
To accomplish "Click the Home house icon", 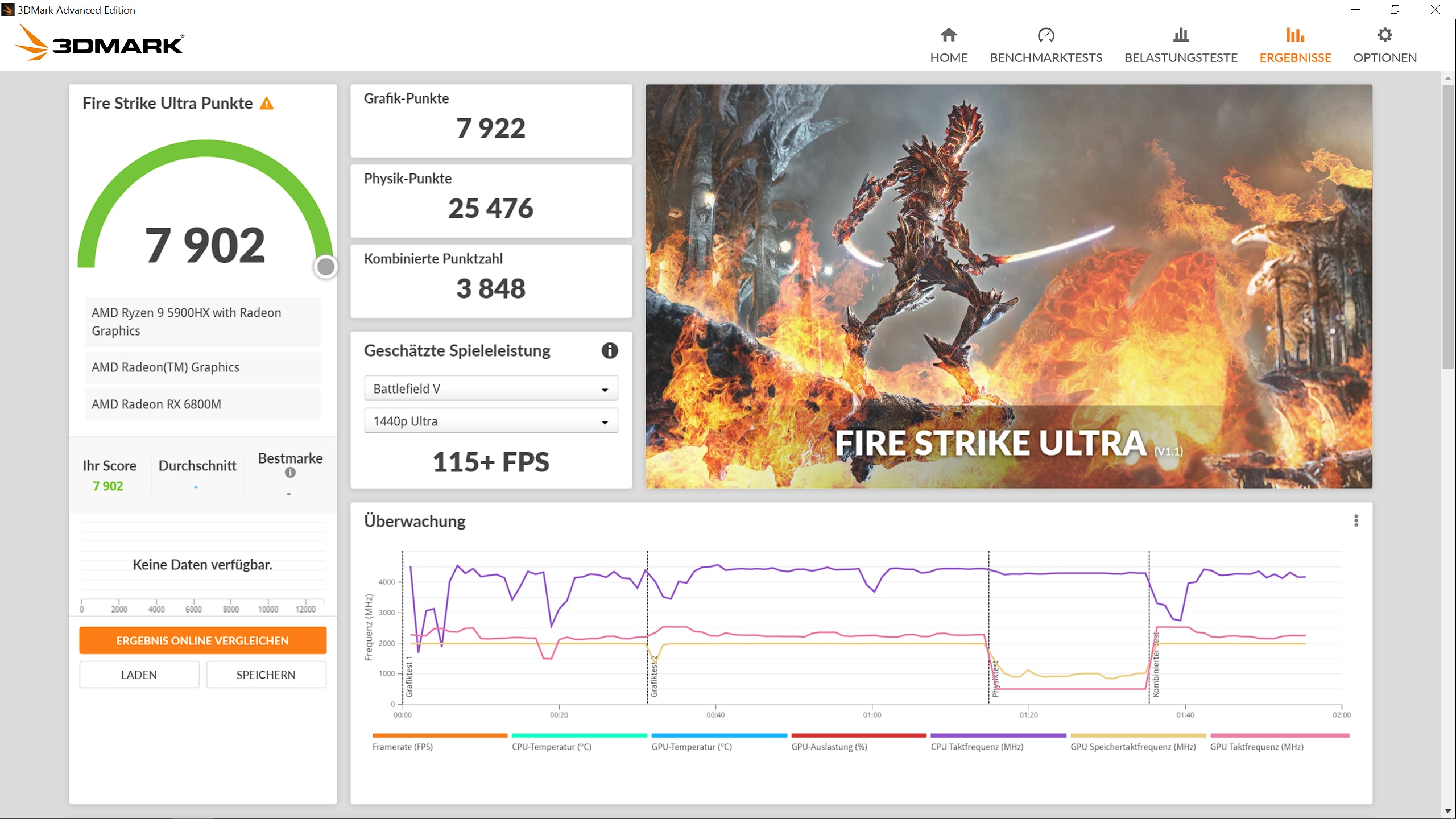I will pos(948,35).
